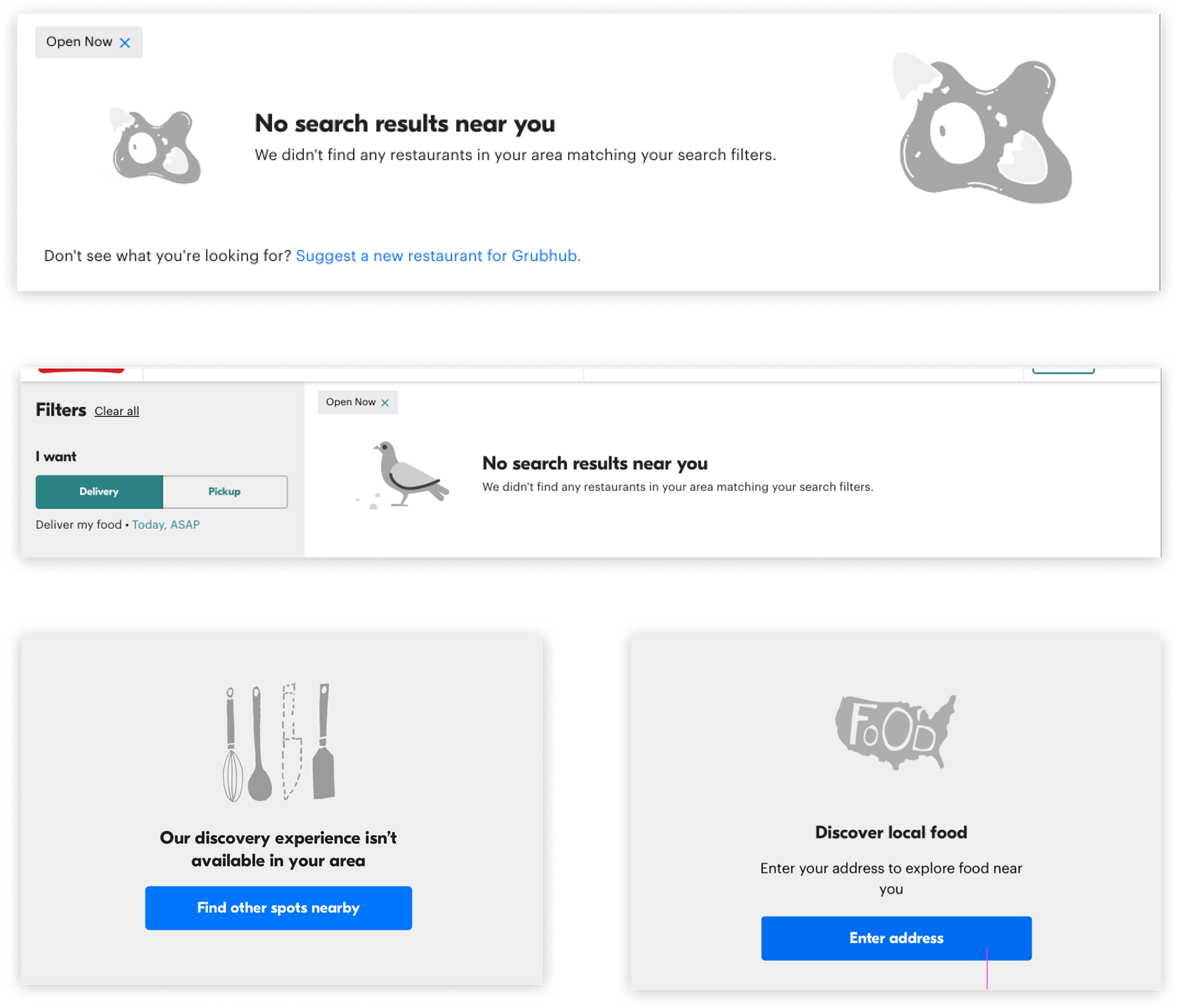Click upper No search results near you heading
The image size is (1178, 1008).
(405, 123)
